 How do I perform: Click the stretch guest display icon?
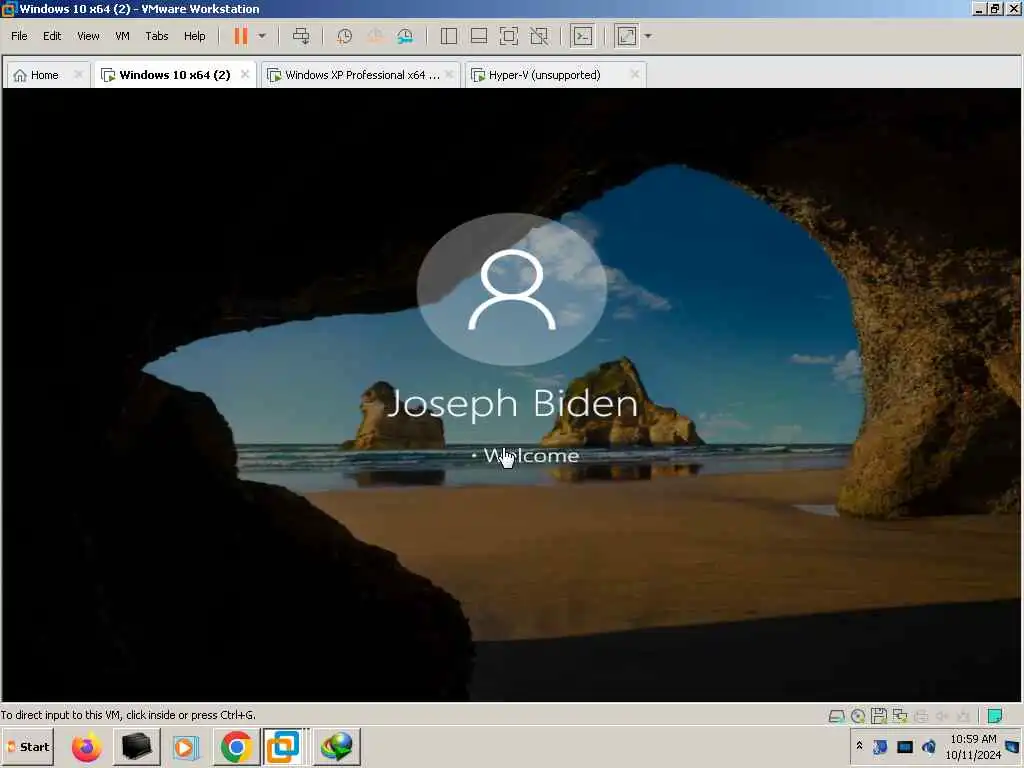(x=626, y=36)
